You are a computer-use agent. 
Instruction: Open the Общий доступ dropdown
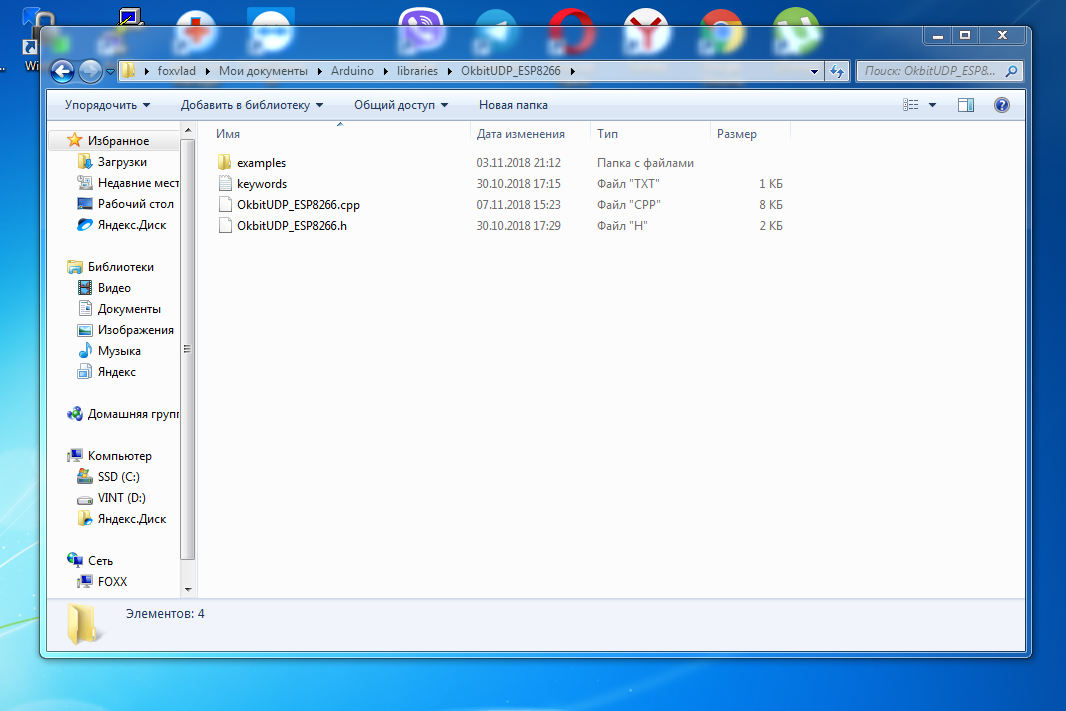(400, 105)
